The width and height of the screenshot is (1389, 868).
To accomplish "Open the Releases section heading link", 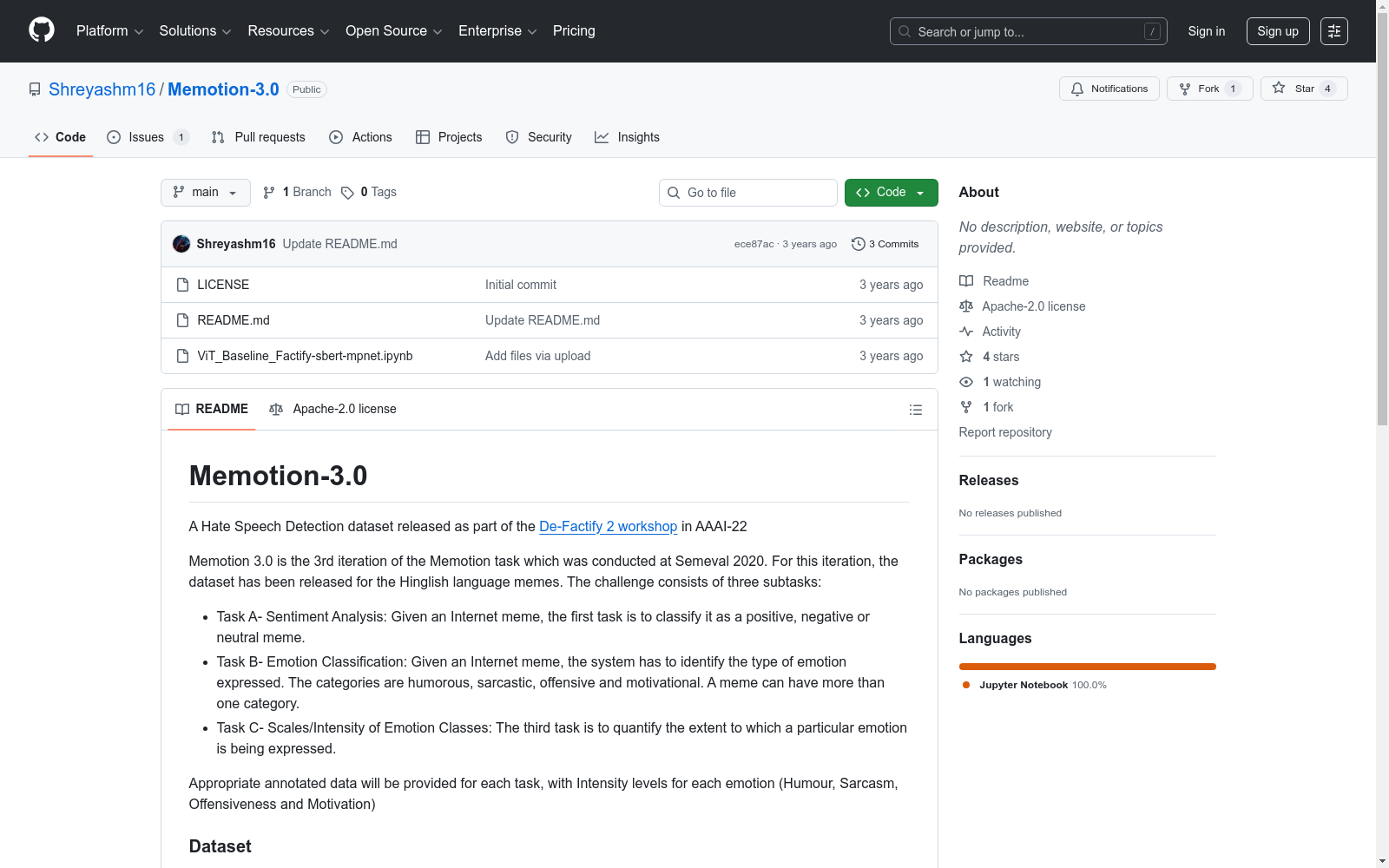I will tap(989, 480).
